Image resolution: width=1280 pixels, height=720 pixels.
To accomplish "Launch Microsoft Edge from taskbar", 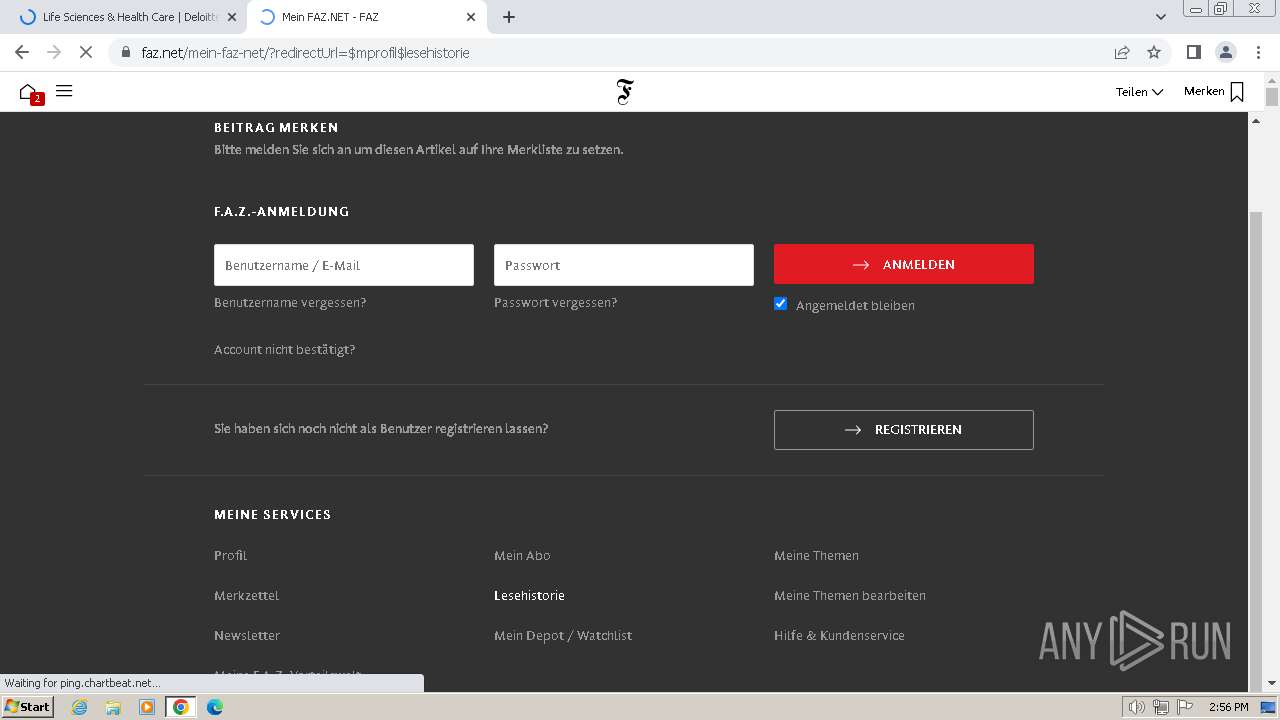I will pos(215,707).
